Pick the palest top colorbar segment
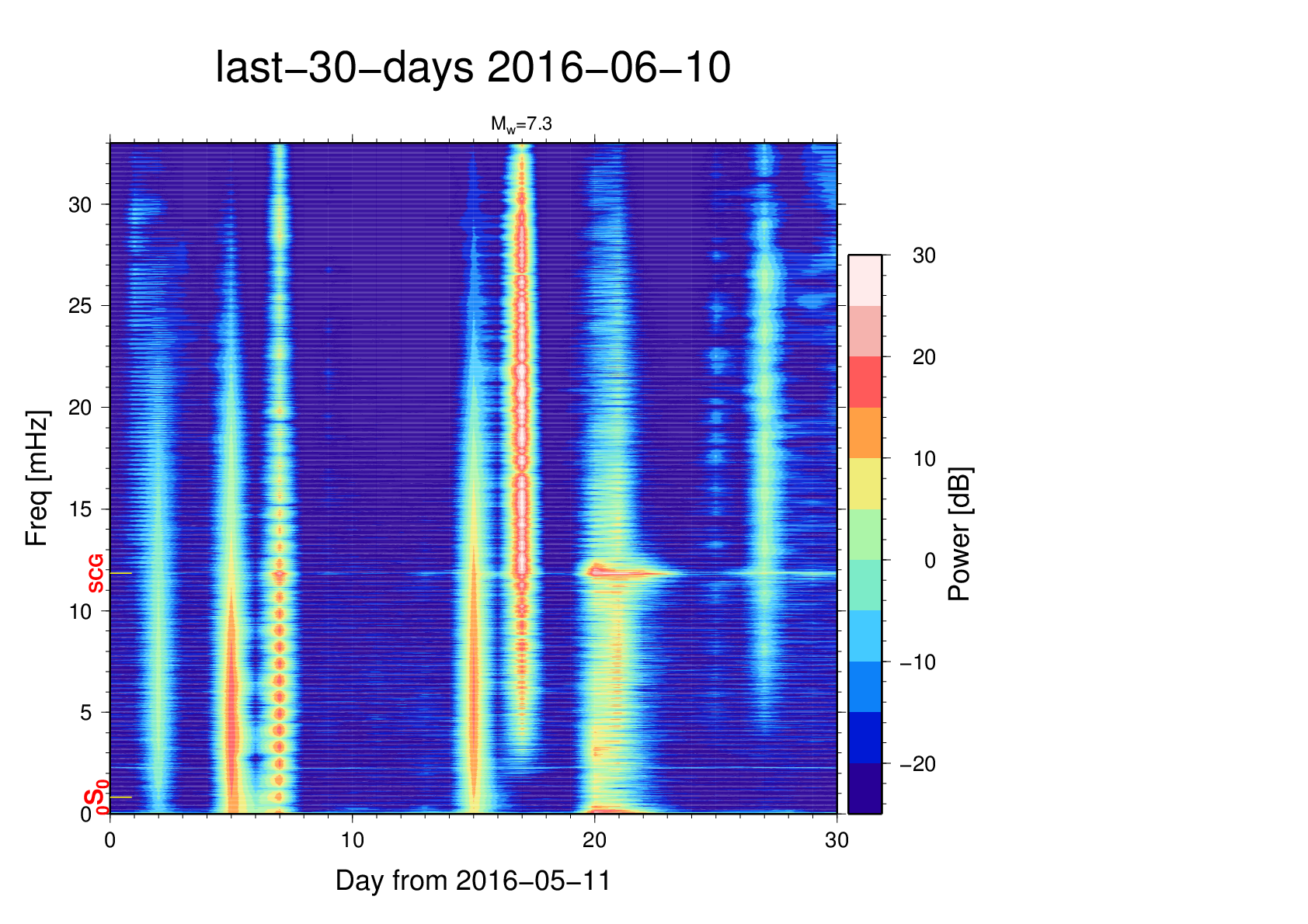 [864, 280]
